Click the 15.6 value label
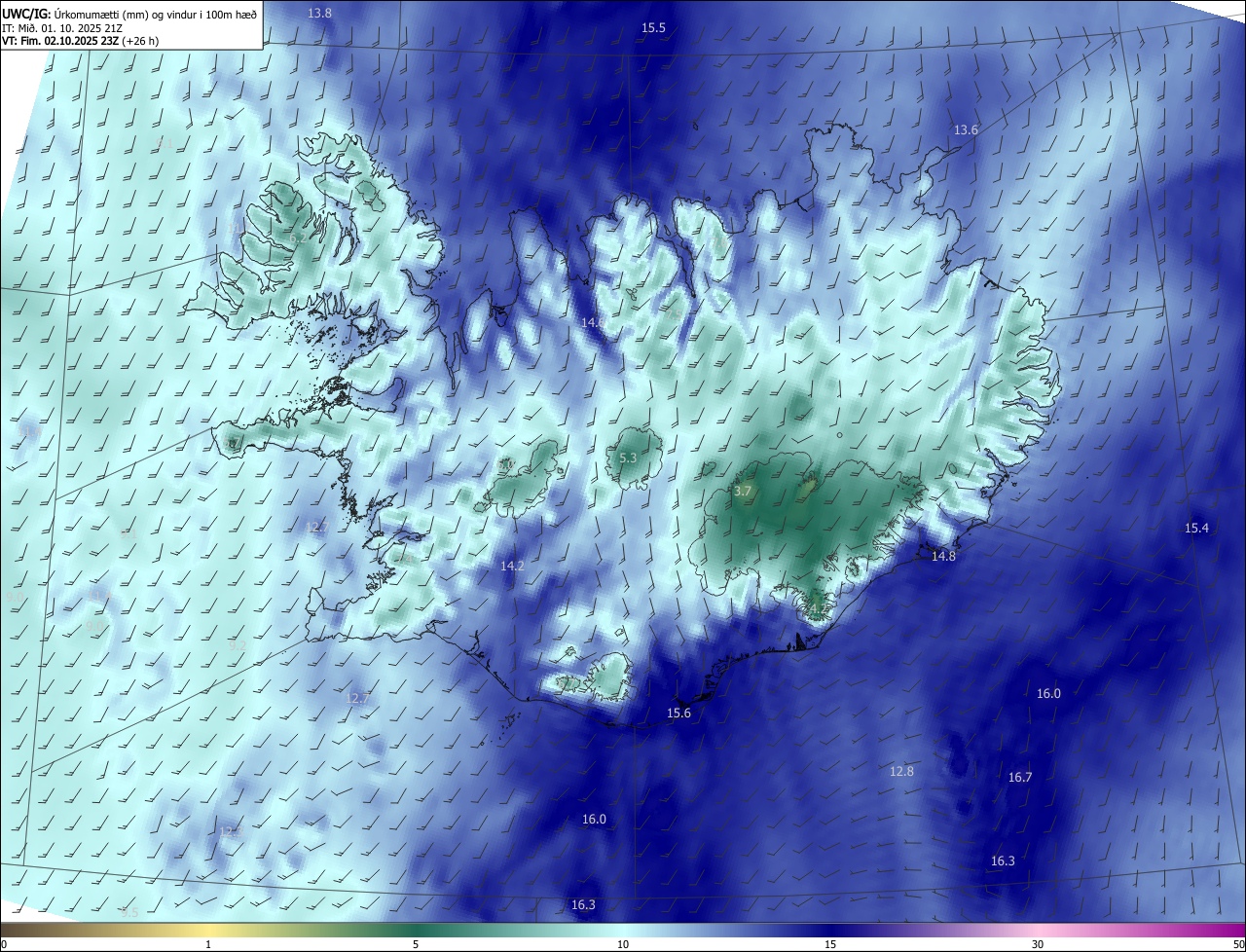Viewport: 1246px width, 952px height. [678, 714]
